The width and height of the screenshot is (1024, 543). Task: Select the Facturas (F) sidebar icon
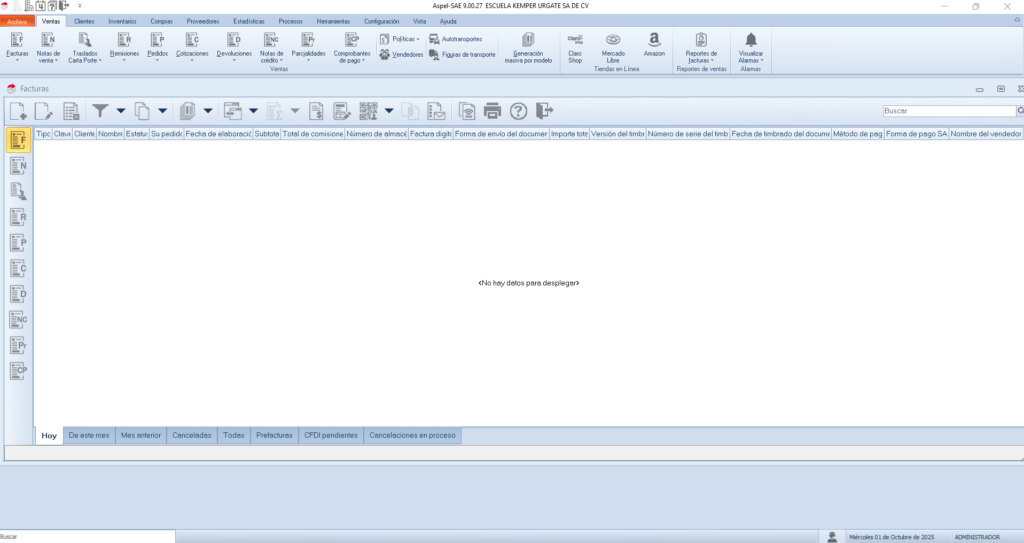pyautogui.click(x=19, y=140)
